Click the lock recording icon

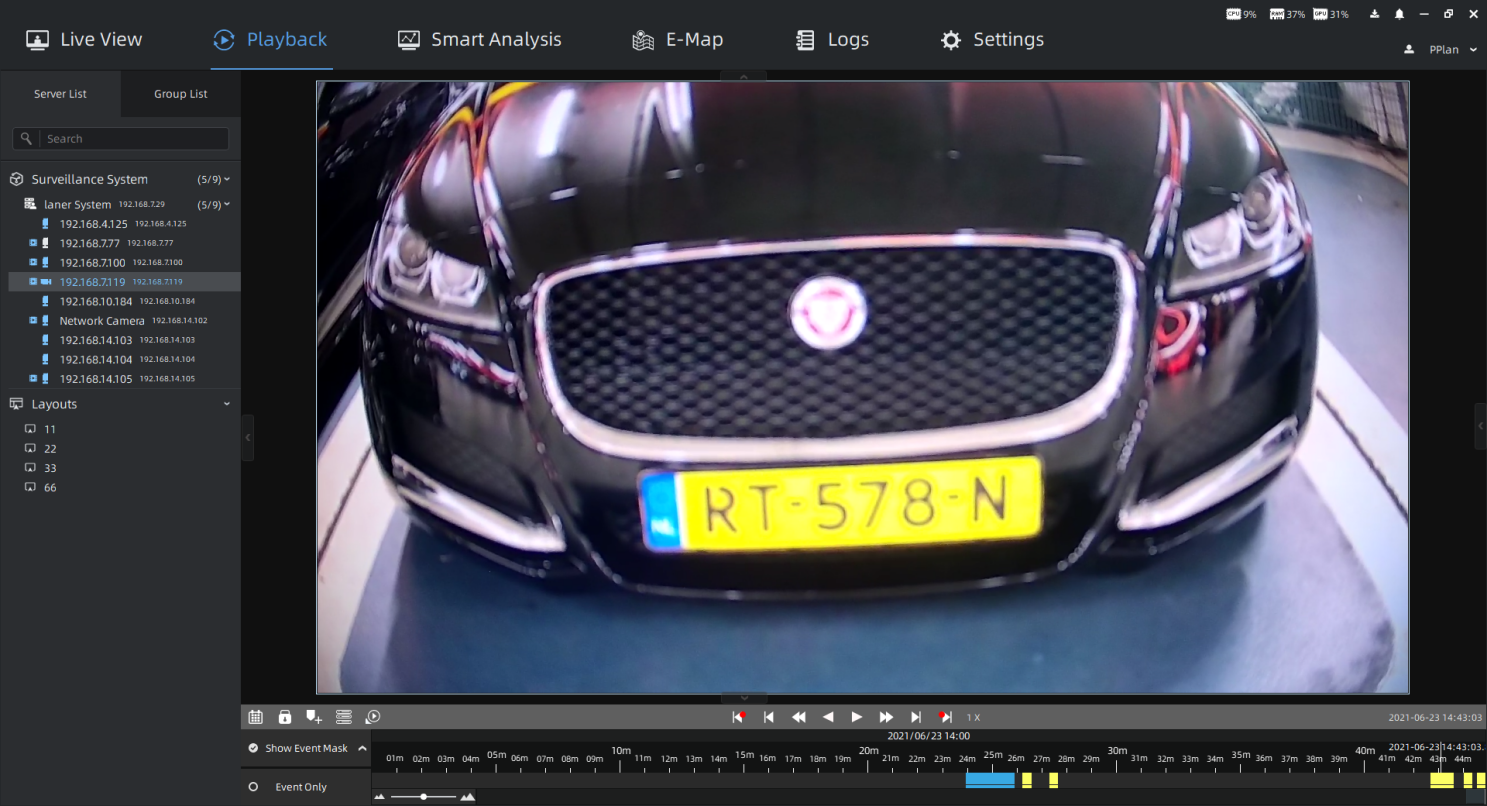(285, 717)
